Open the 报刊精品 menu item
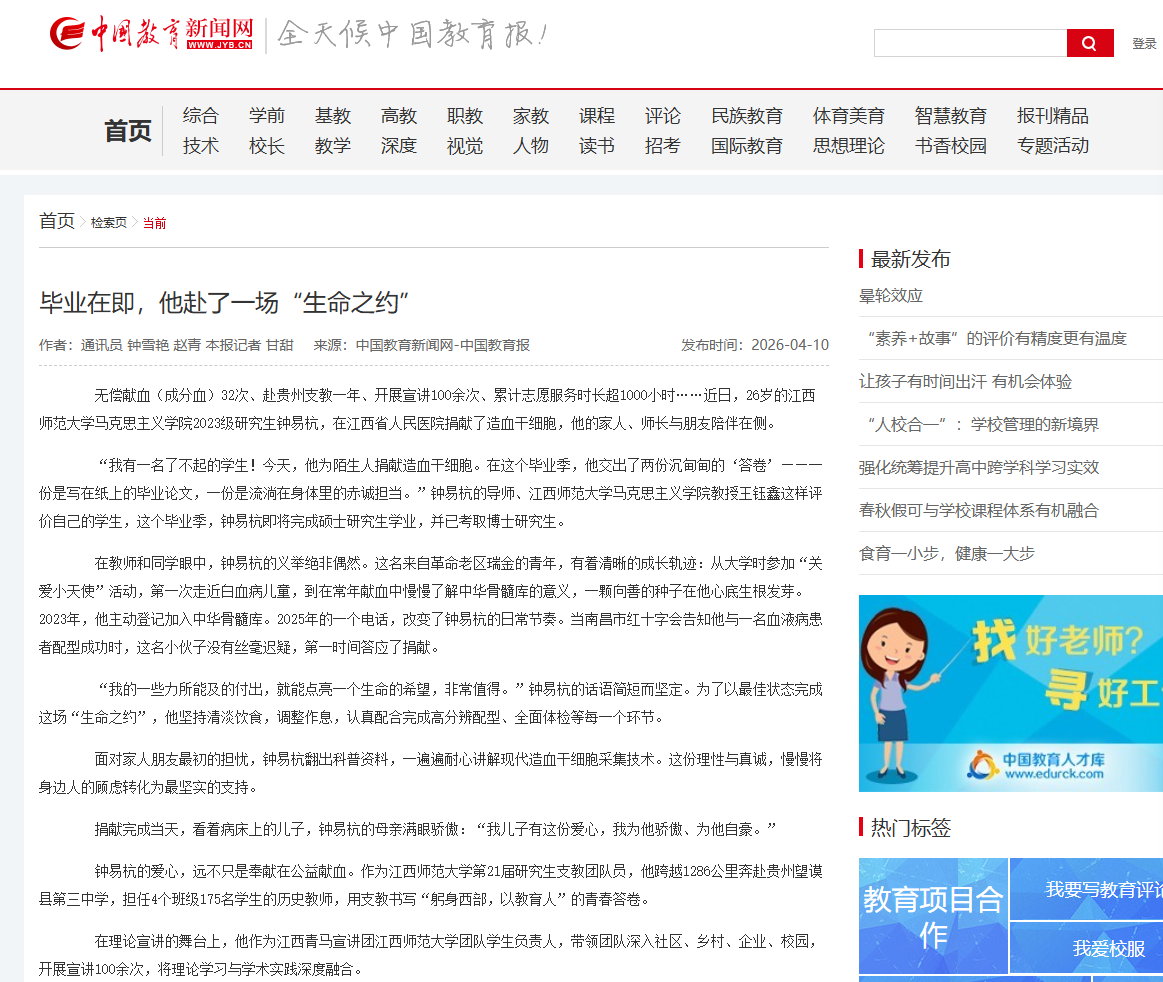Viewport: 1163px width, 982px height. 1052,116
